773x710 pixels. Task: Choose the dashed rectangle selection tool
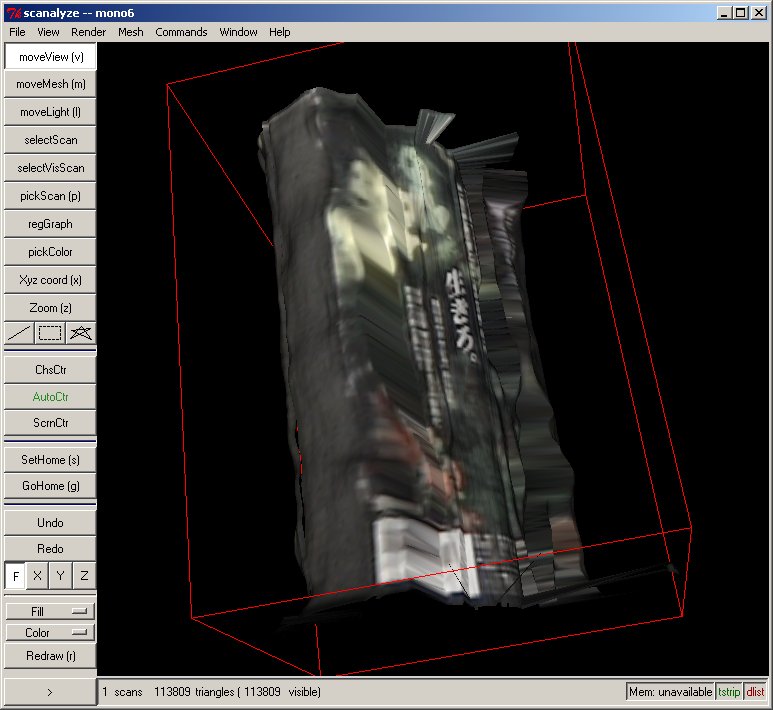[50, 333]
